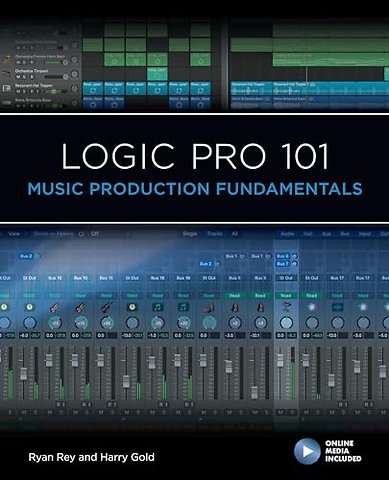Open the Bus 7 send slot menu
Screen dimensions: 389x480
point(283,264)
